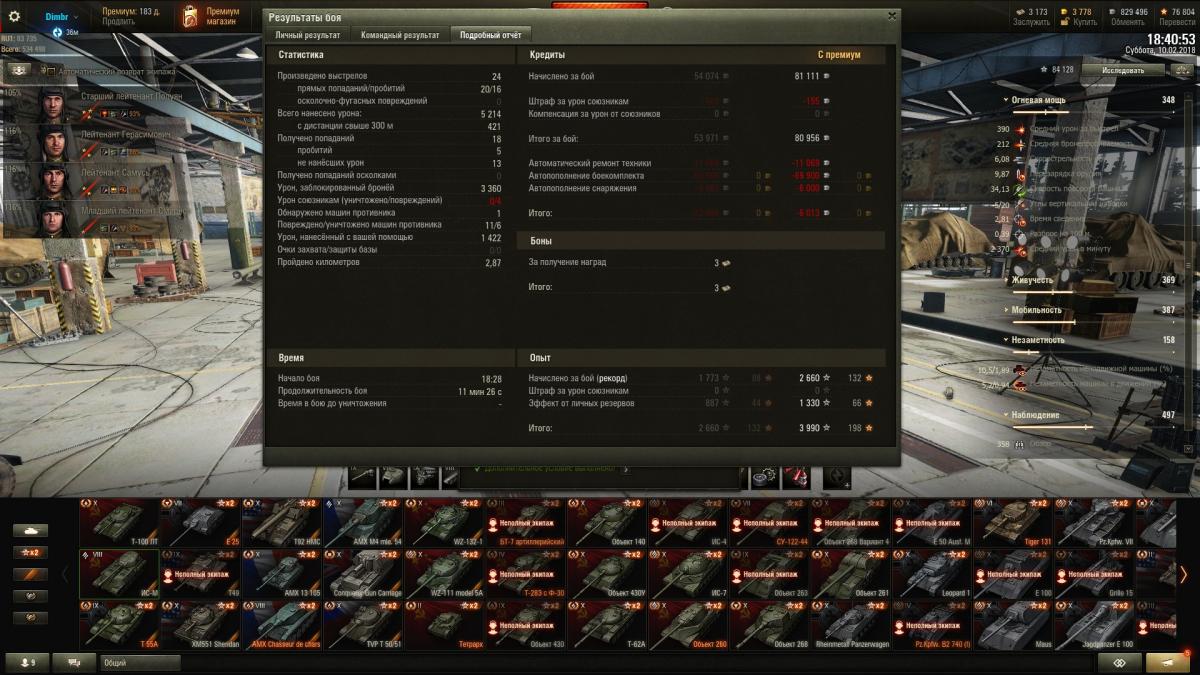Click Продлить to extend premium
This screenshot has height=675, width=1200.
118,21
